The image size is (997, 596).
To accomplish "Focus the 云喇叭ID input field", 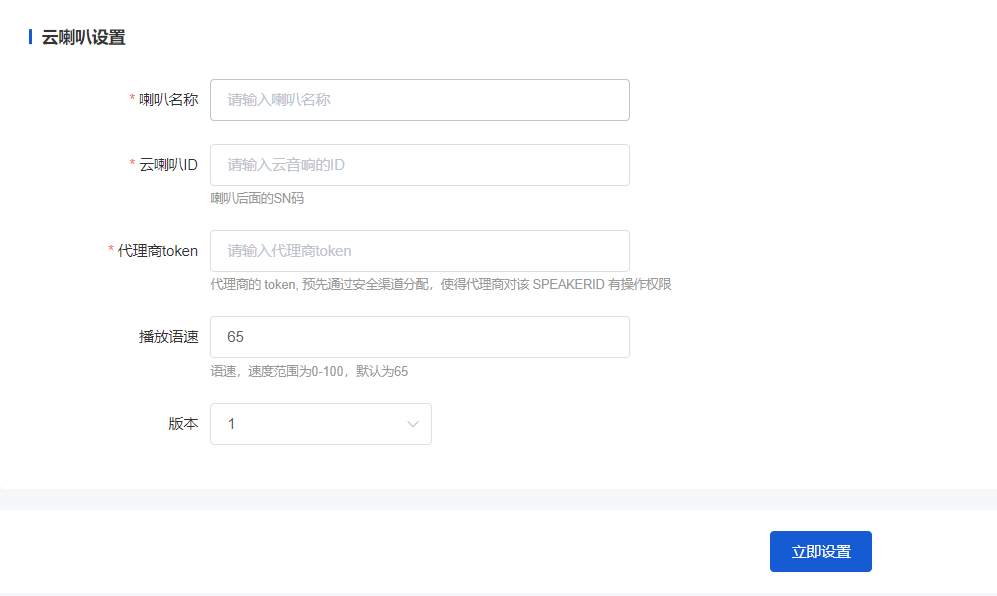I will 420,165.
